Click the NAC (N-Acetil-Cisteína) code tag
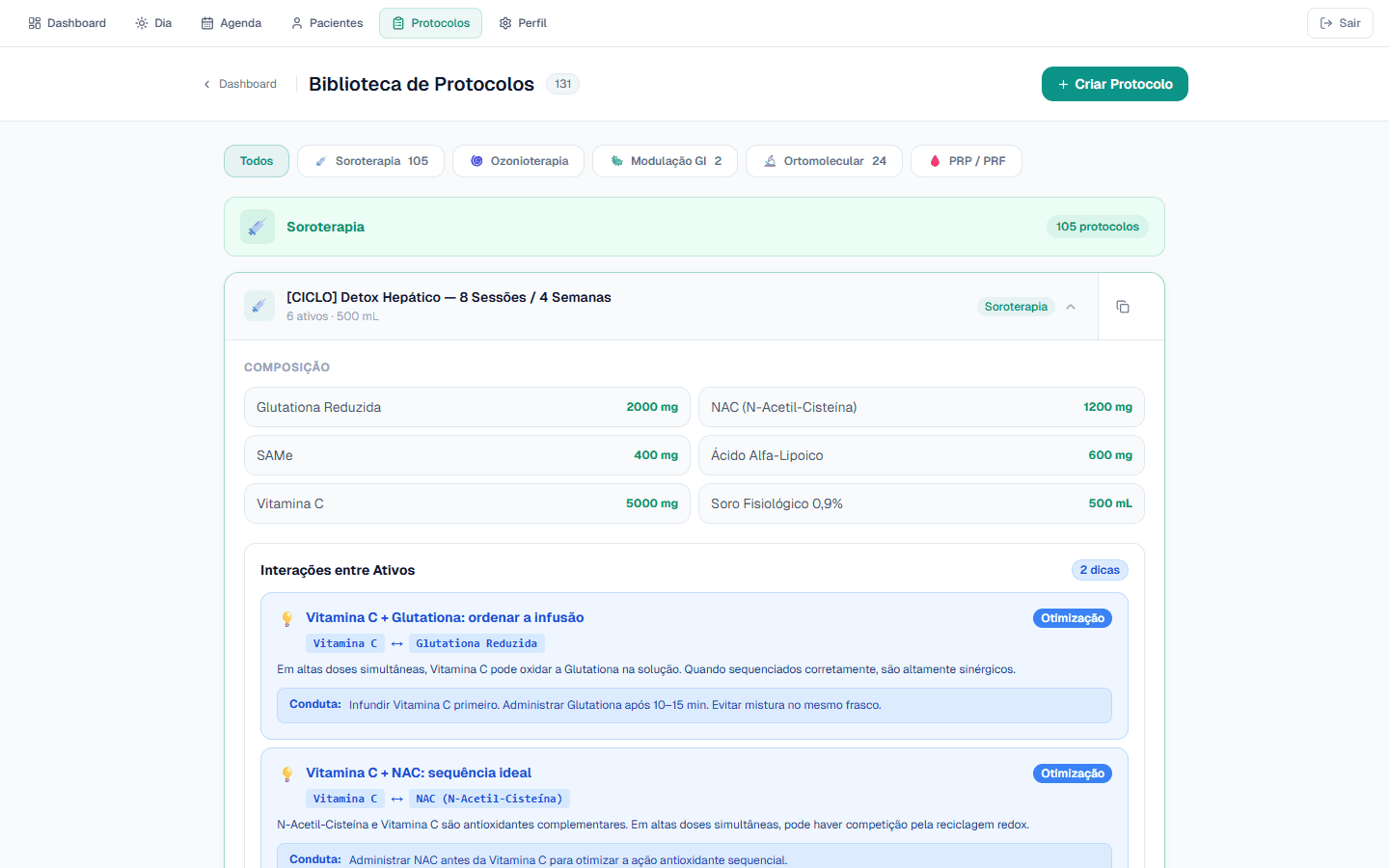The image size is (1389, 868). (x=489, y=799)
